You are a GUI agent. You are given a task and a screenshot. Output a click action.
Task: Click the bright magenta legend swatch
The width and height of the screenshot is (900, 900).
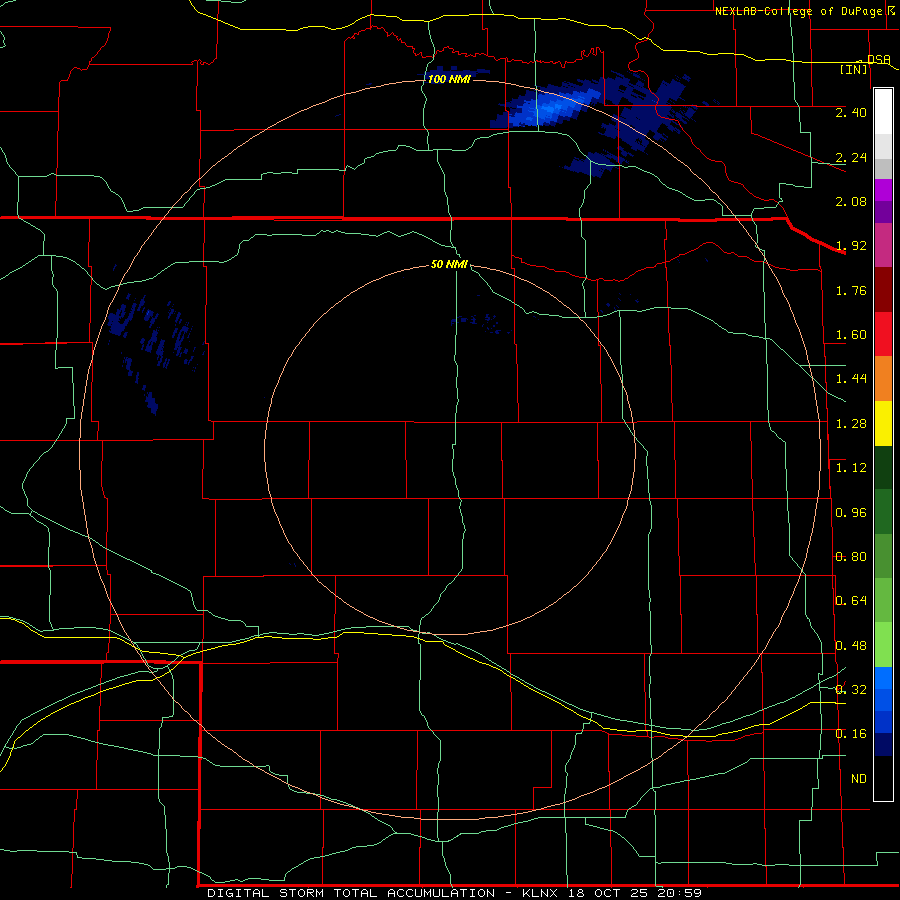click(883, 190)
